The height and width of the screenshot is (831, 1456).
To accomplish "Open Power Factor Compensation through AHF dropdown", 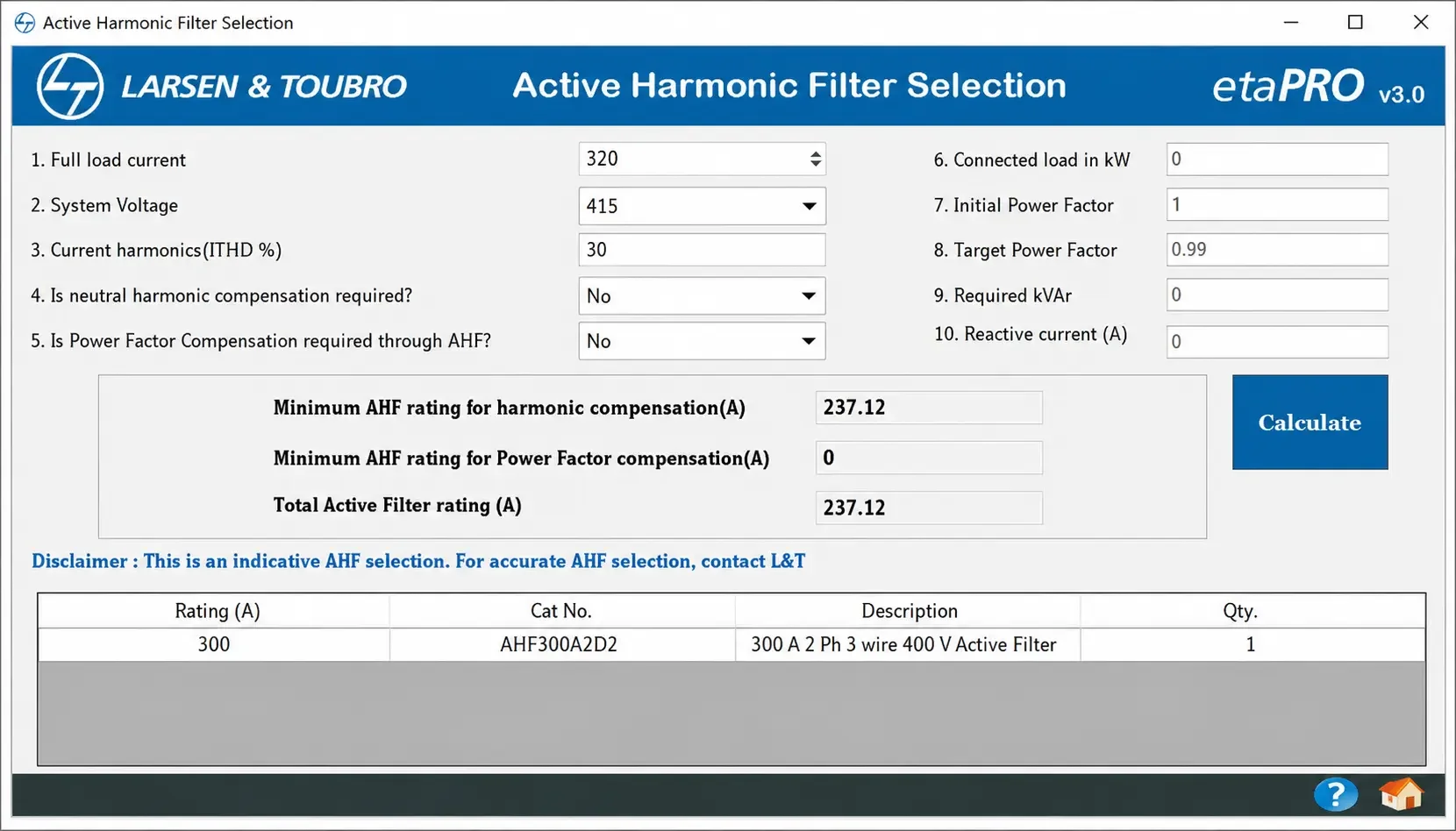I will [x=809, y=341].
